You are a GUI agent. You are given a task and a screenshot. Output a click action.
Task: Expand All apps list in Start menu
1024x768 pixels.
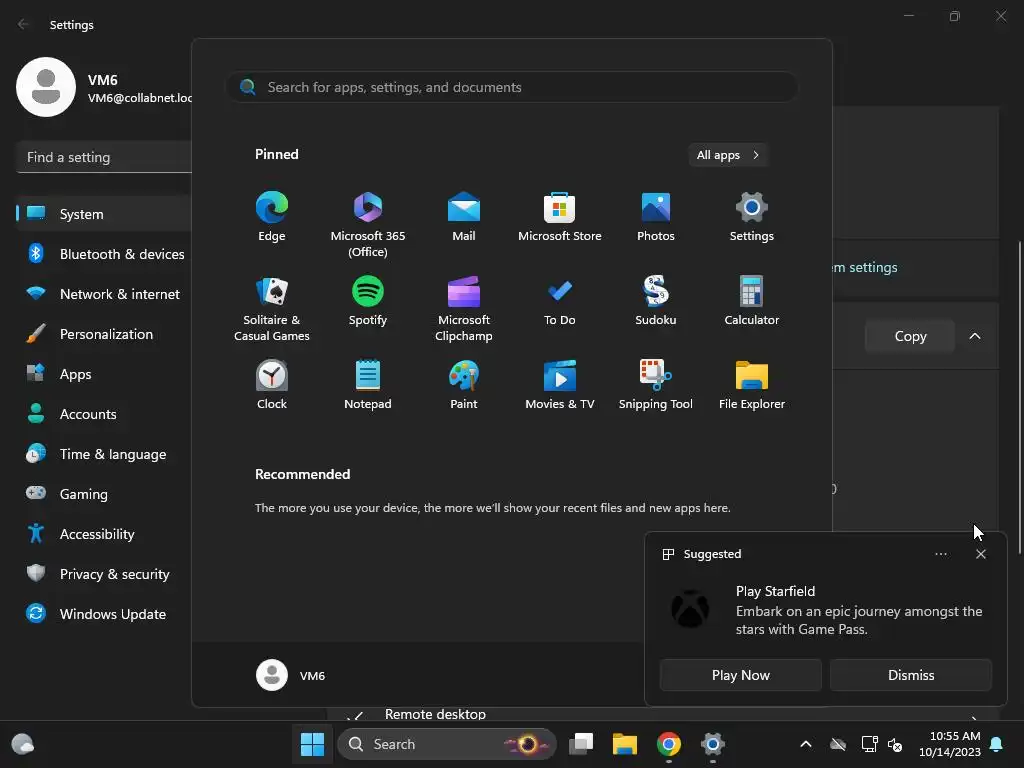coord(728,155)
